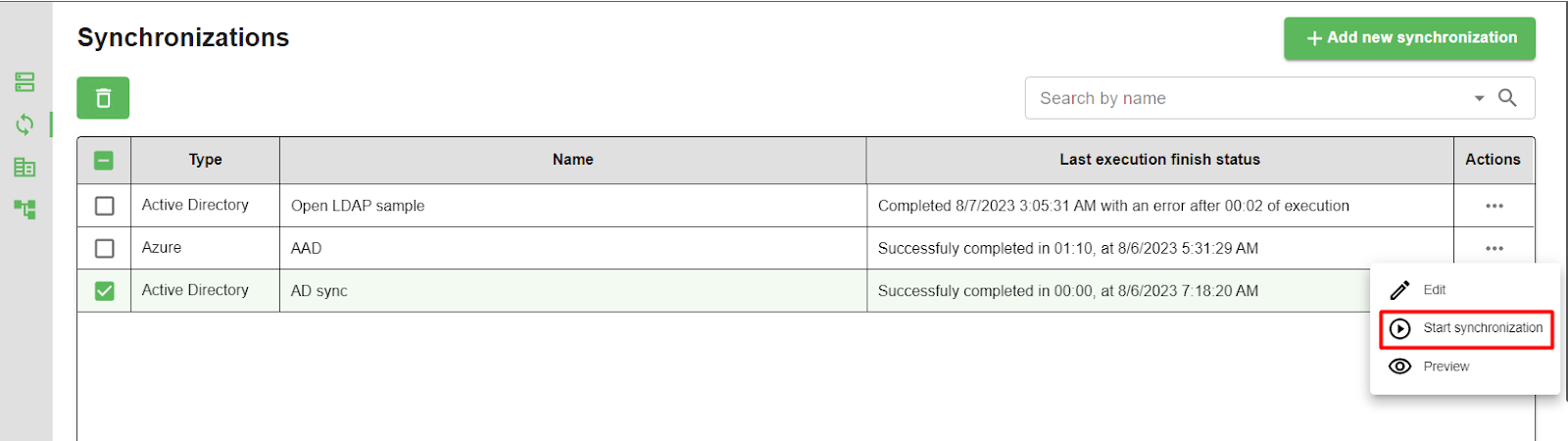Screen dimensions: 1568x441
Task: Select Preview in the actions menu
Action: point(1445,367)
